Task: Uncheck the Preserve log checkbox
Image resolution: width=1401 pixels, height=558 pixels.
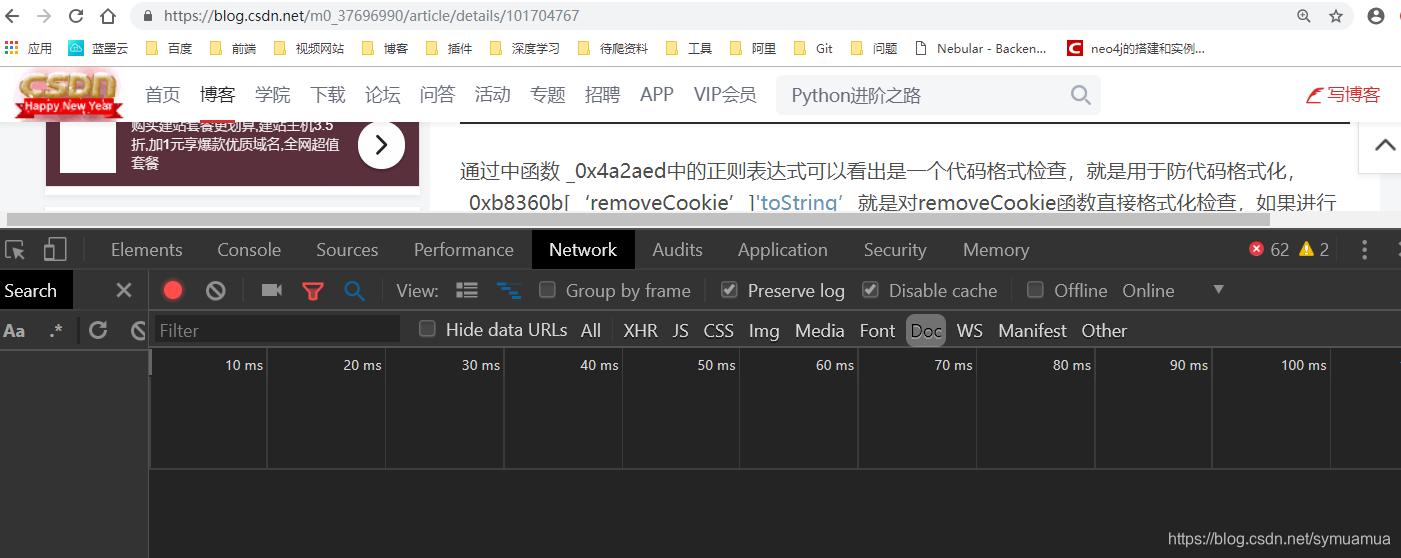Action: [729, 290]
